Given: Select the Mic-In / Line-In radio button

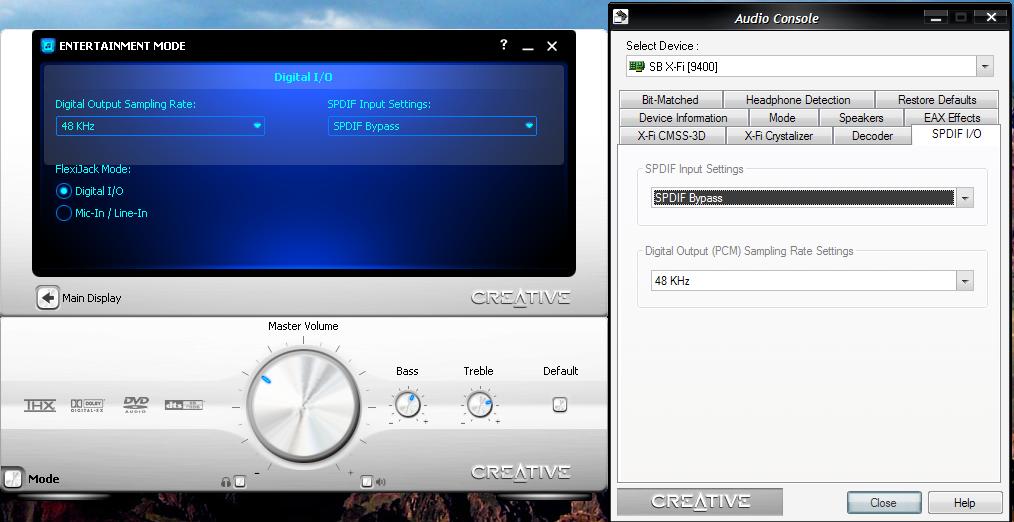Looking at the screenshot, I should point(63,213).
